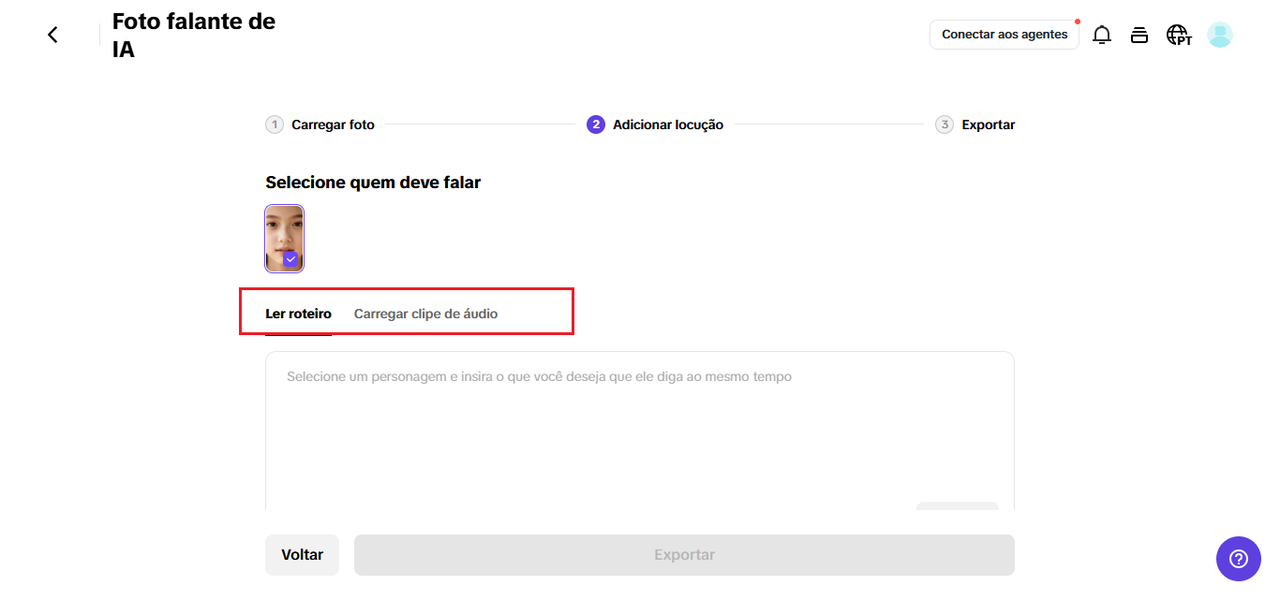Go to the Carregar foto step label
The height and width of the screenshot is (600, 1280).
[x=333, y=125]
